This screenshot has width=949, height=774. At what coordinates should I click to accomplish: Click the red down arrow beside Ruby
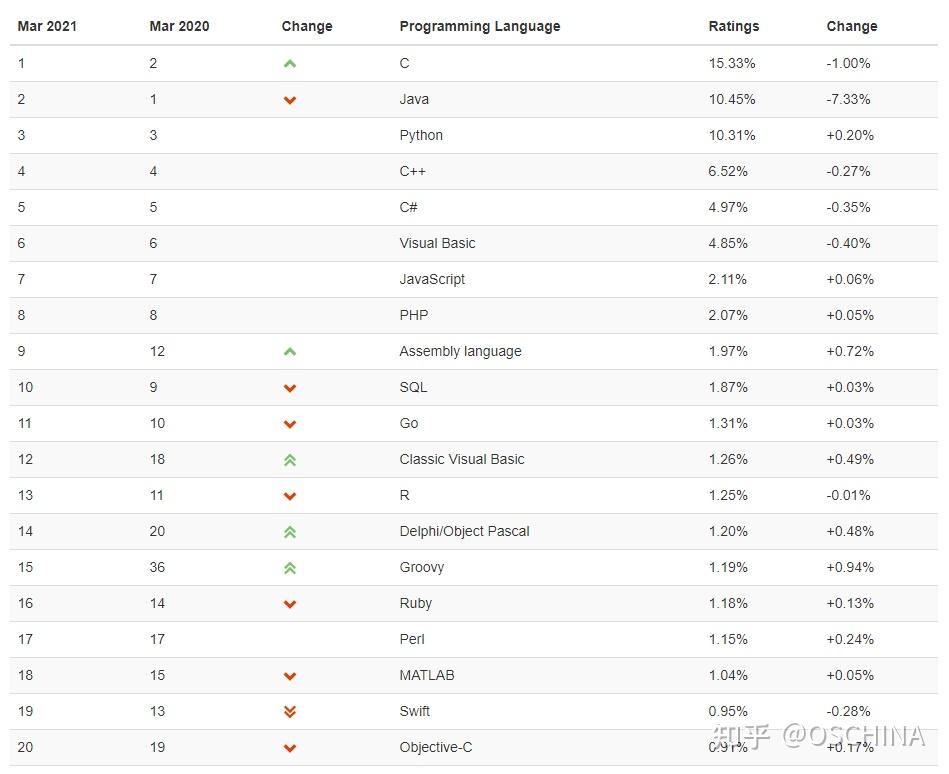pos(290,604)
